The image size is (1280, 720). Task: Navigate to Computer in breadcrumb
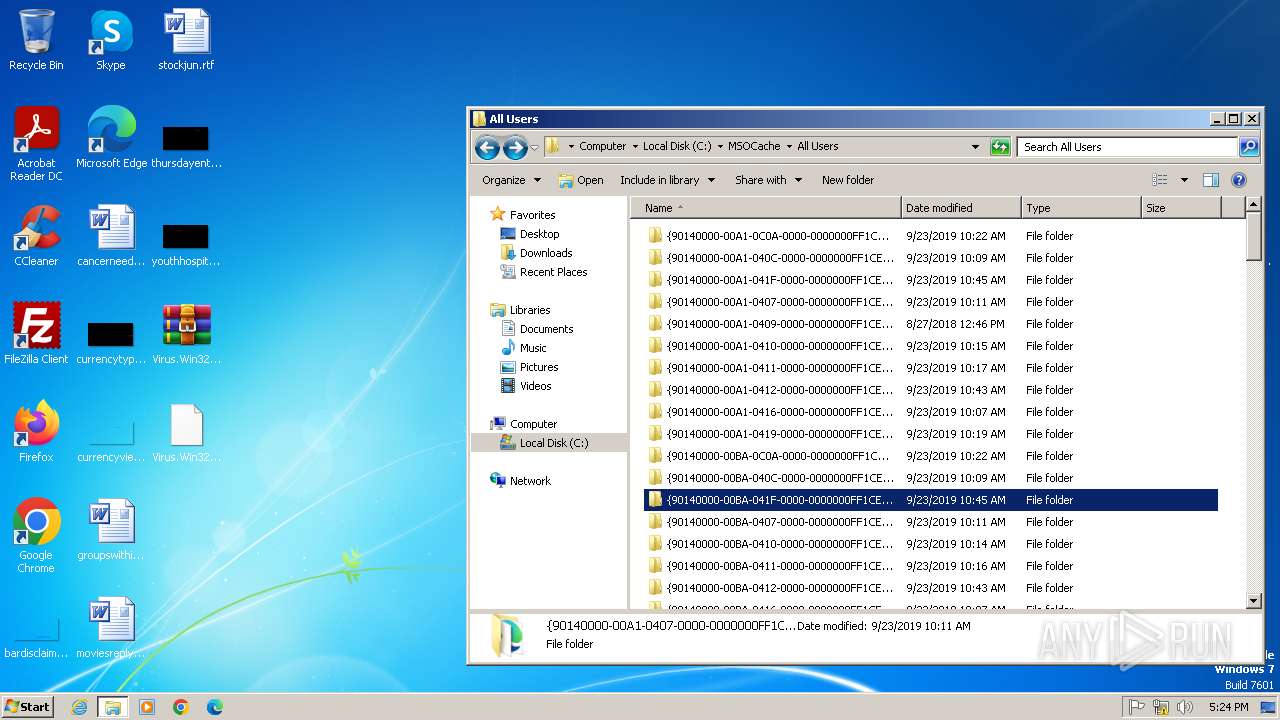(603, 146)
